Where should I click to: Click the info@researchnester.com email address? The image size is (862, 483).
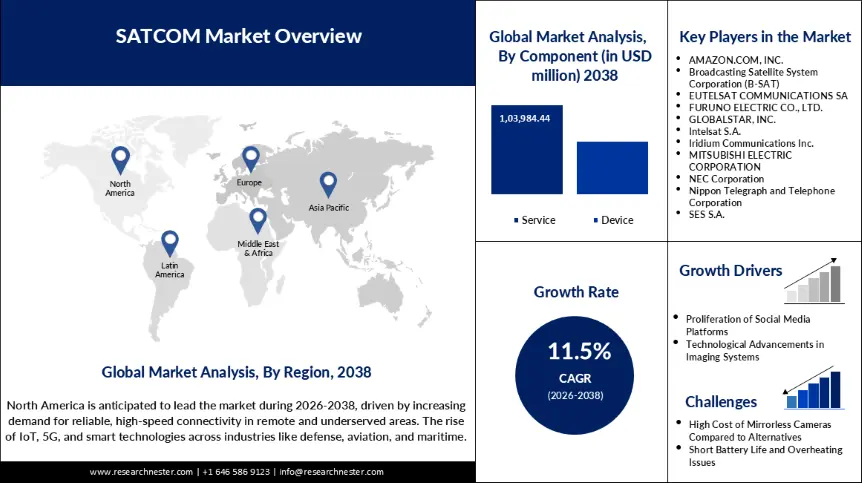click(331, 472)
